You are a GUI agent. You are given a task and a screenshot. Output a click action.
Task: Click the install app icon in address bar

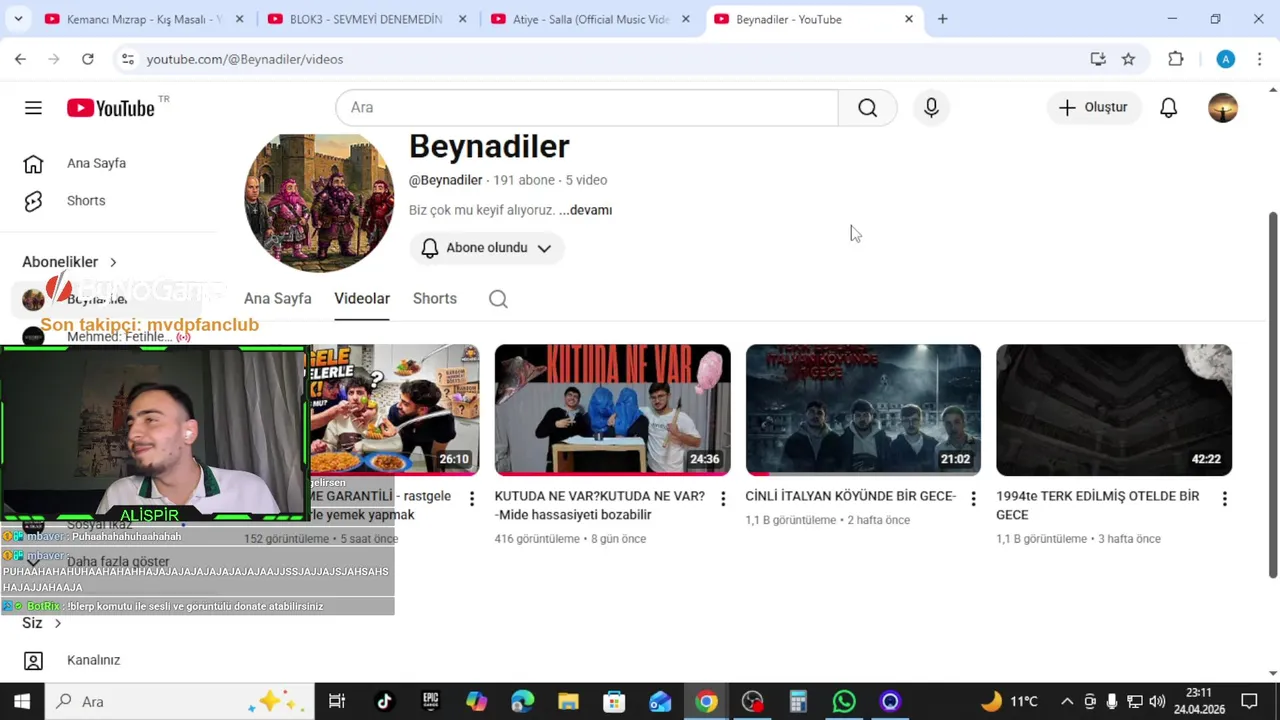pyautogui.click(x=1098, y=59)
